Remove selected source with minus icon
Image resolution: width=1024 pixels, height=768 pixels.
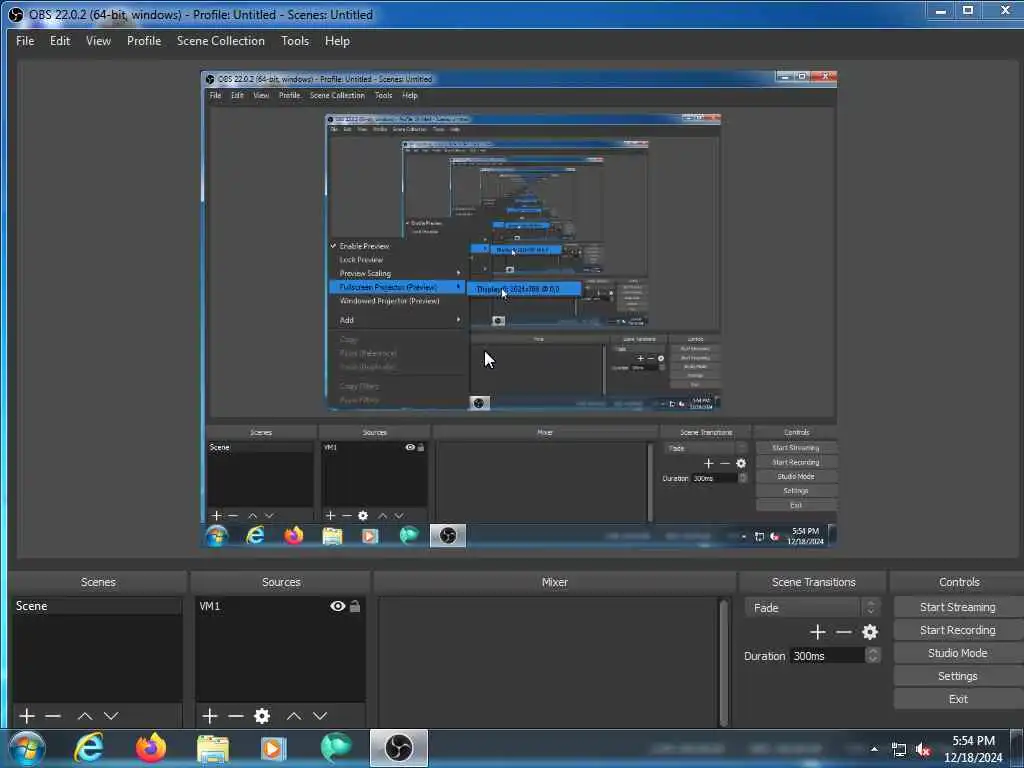click(236, 716)
